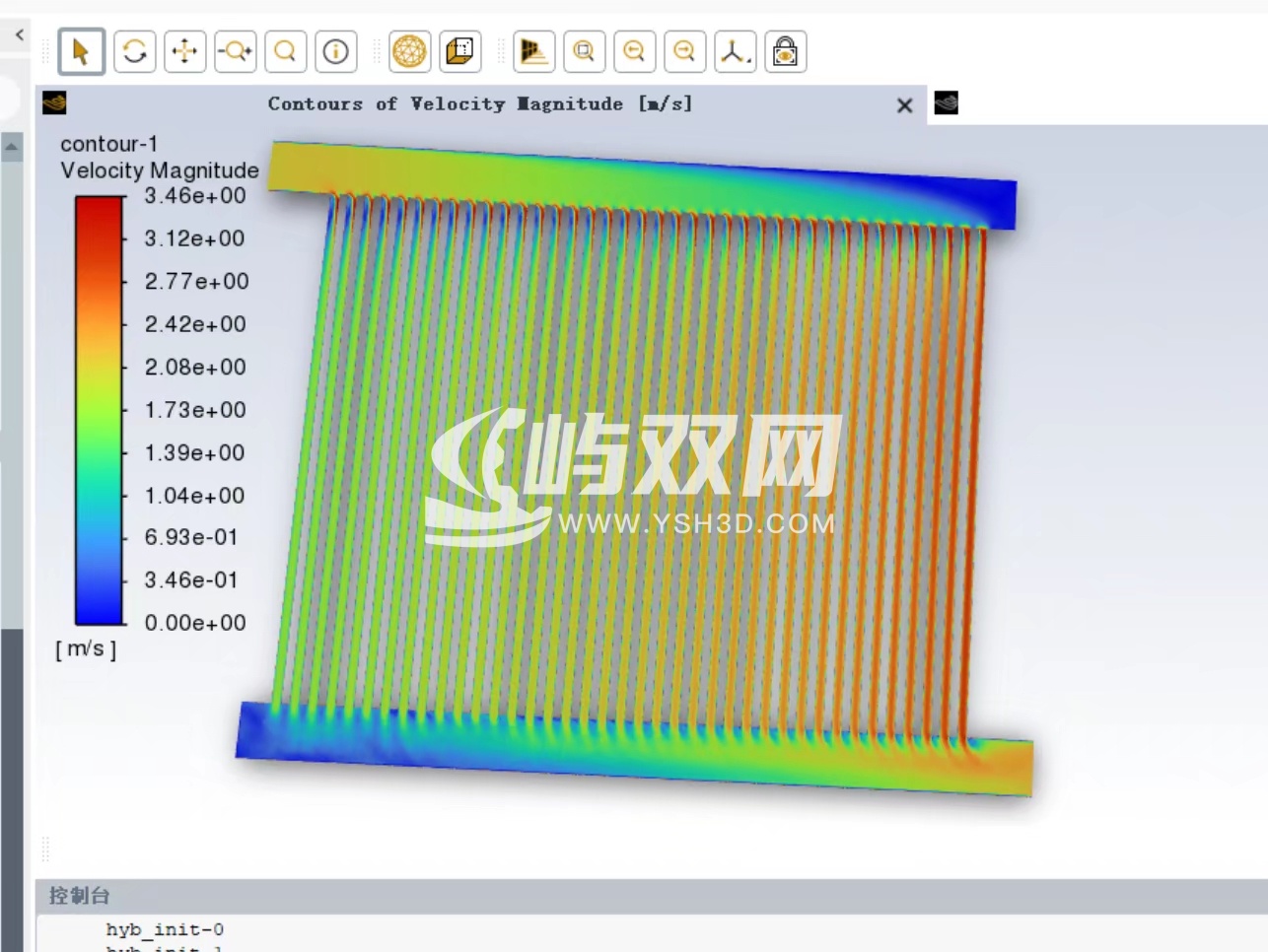Viewport: 1268px width, 952px height.
Task: Click the 2.77e+00 legend value
Action: (196, 281)
